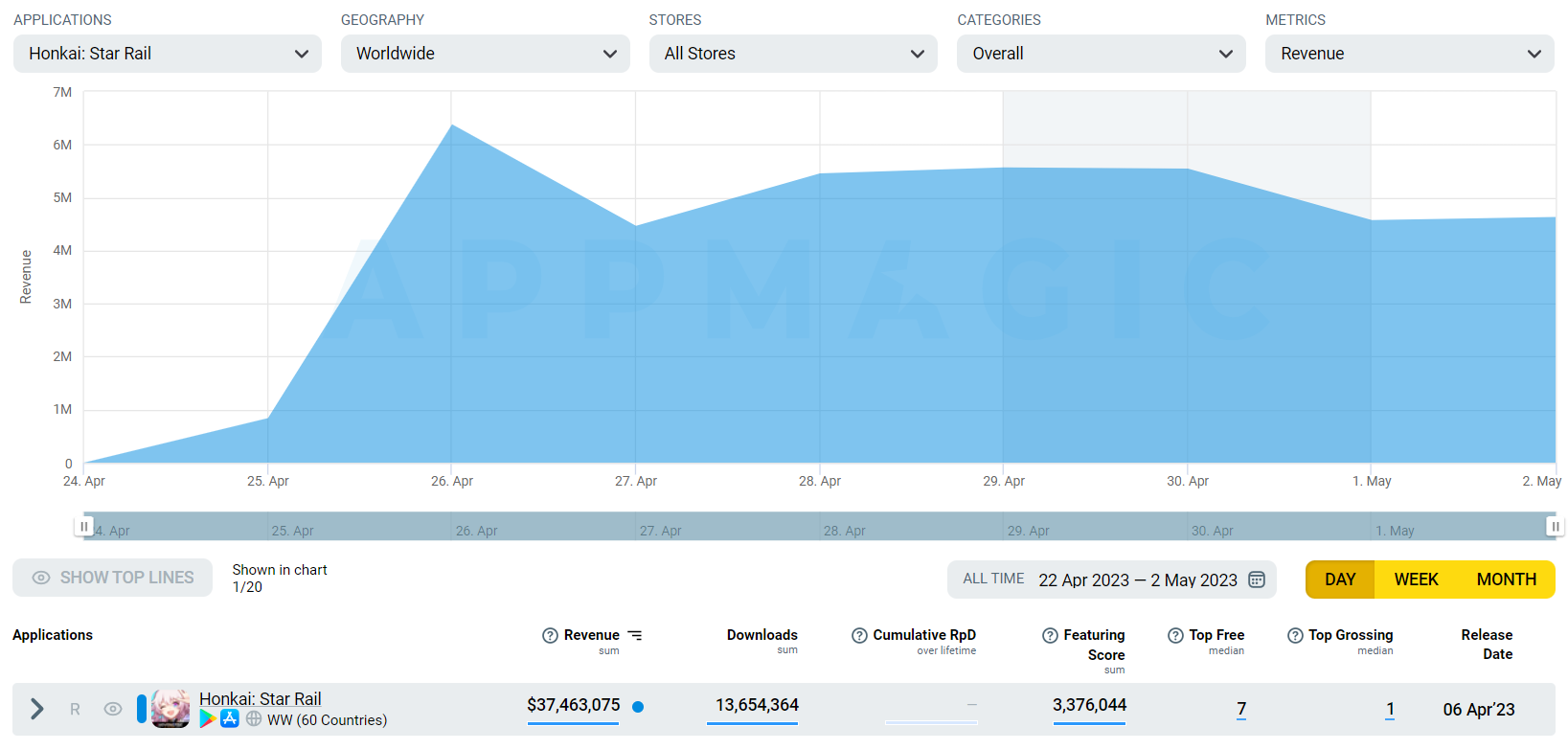
Task: Click the WW (60 Countries) label
Action: coord(327,720)
